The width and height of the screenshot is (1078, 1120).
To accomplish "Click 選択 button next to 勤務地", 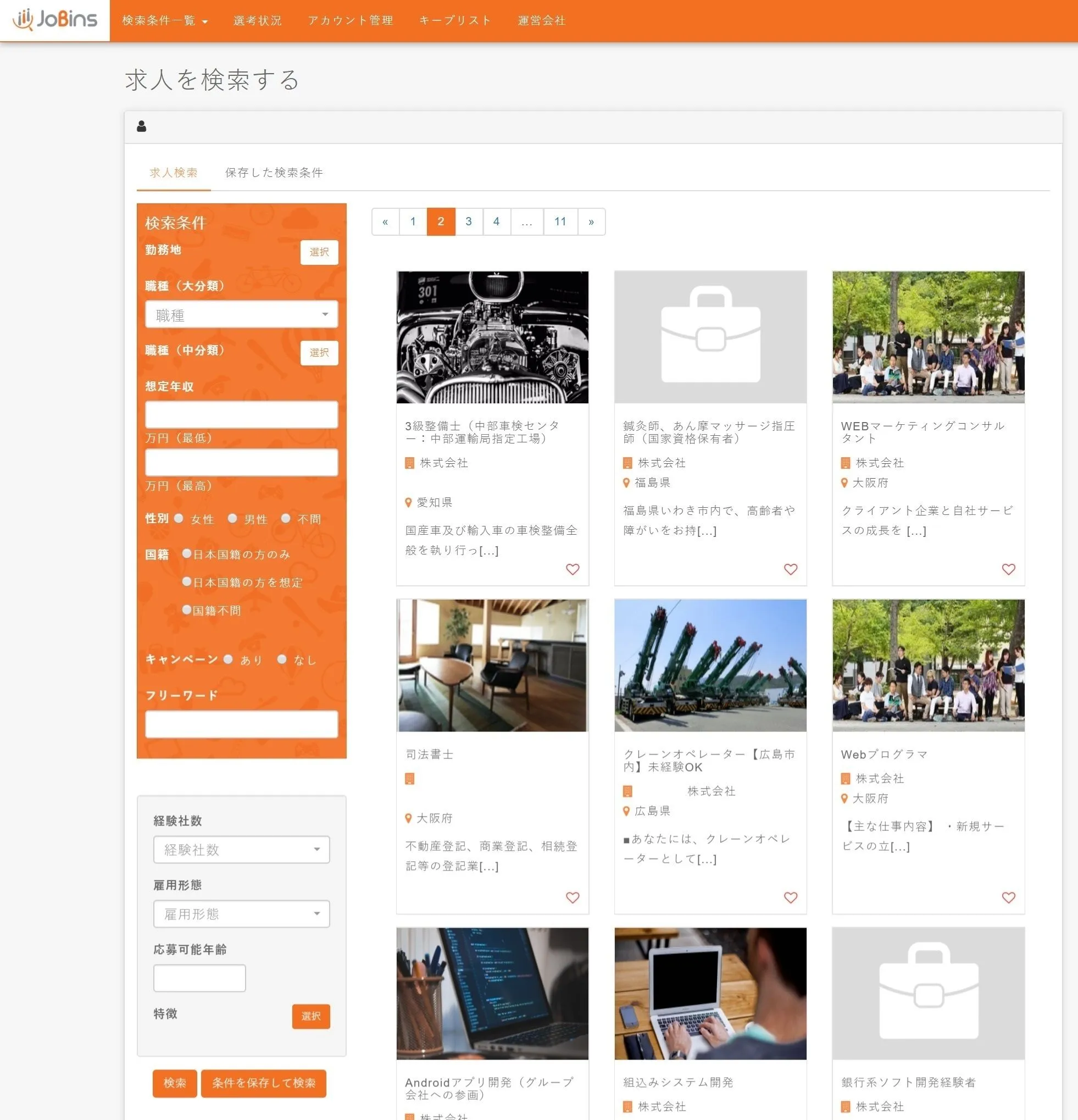I will pos(319,252).
